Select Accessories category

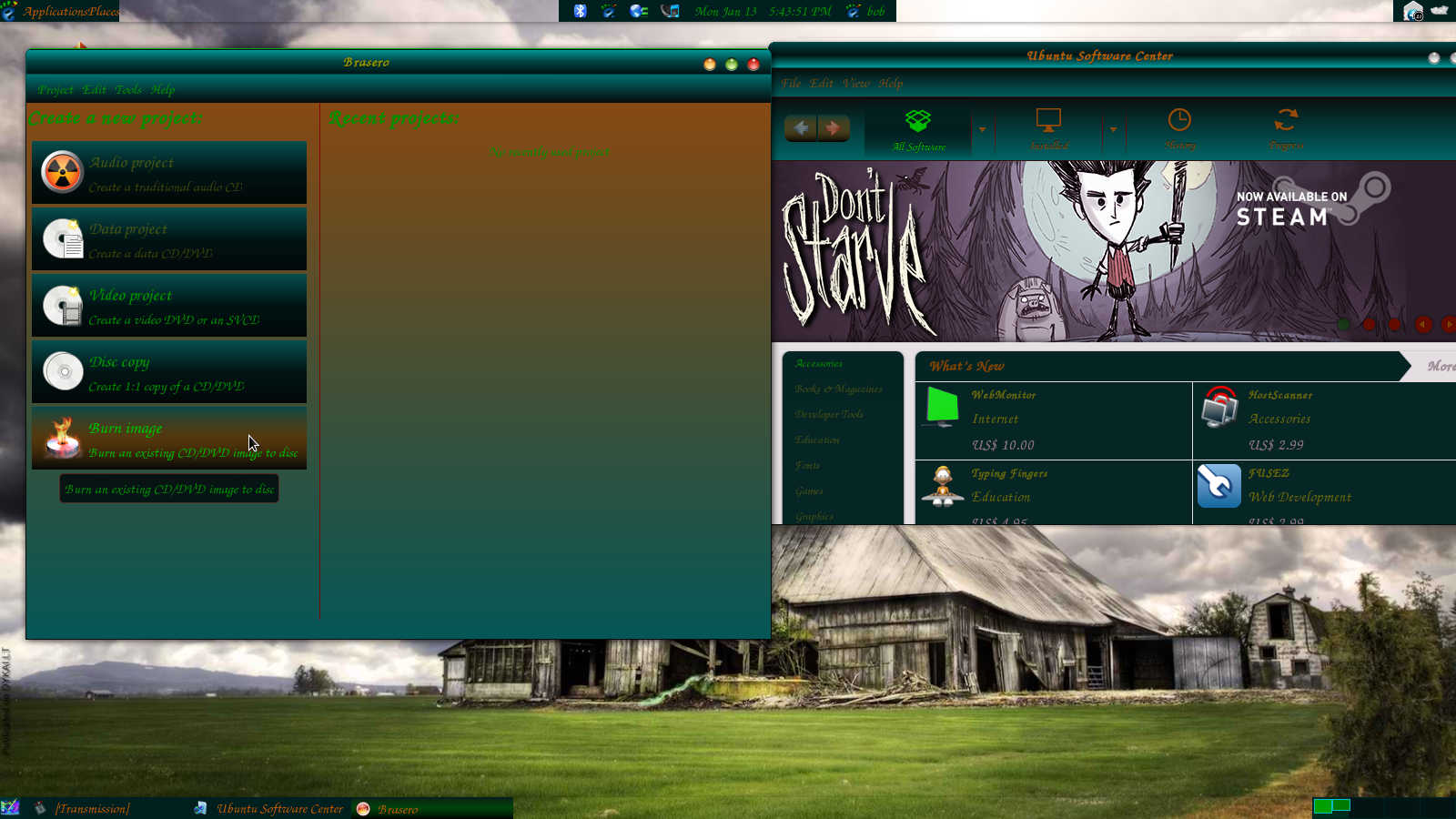819,363
